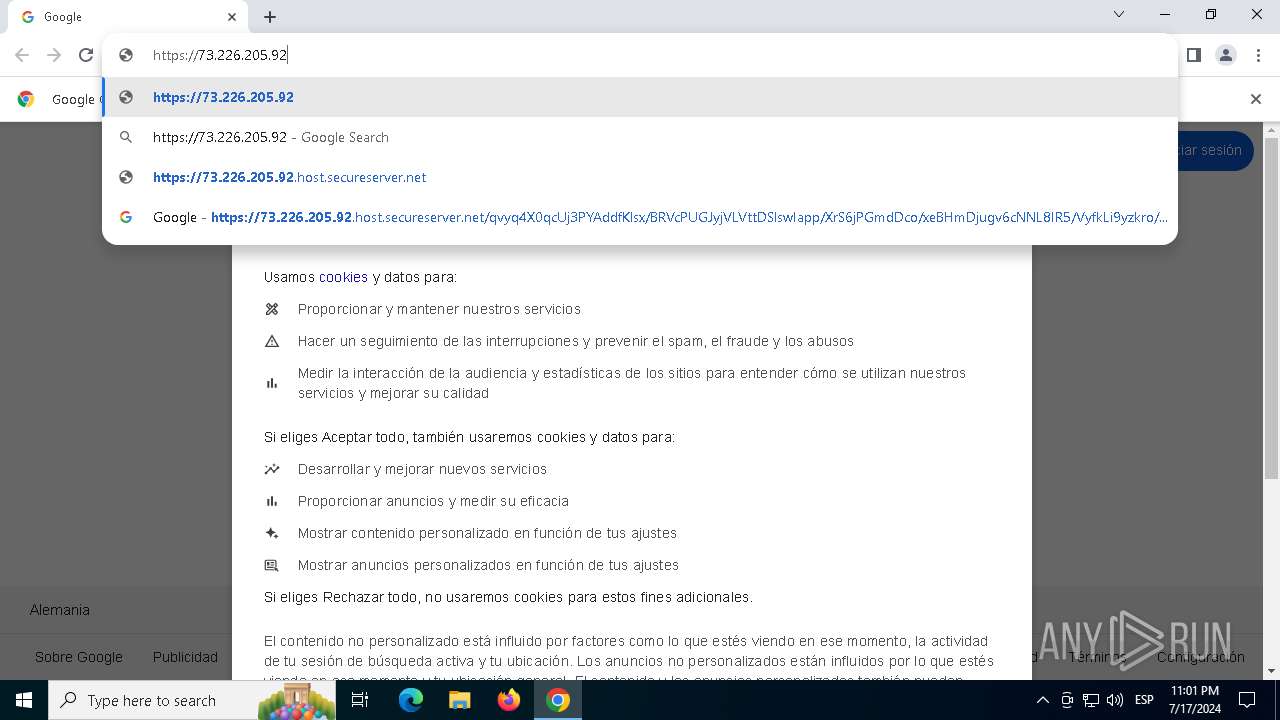Open the Windows Start menu
The image size is (1280, 720).
pos(24,700)
